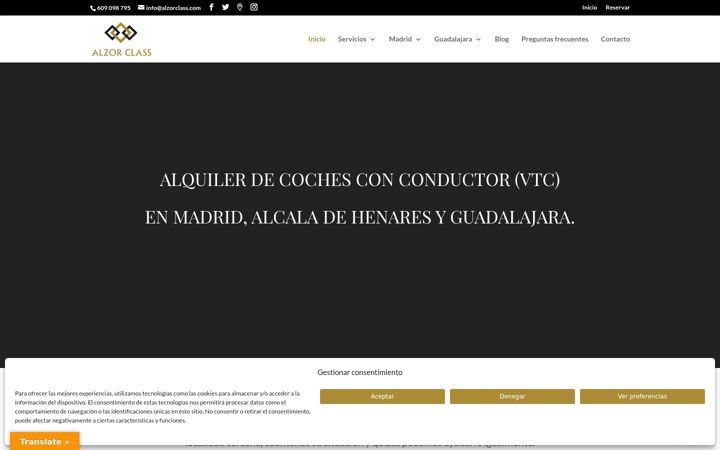Reject cookies with Denegar button

tap(512, 396)
